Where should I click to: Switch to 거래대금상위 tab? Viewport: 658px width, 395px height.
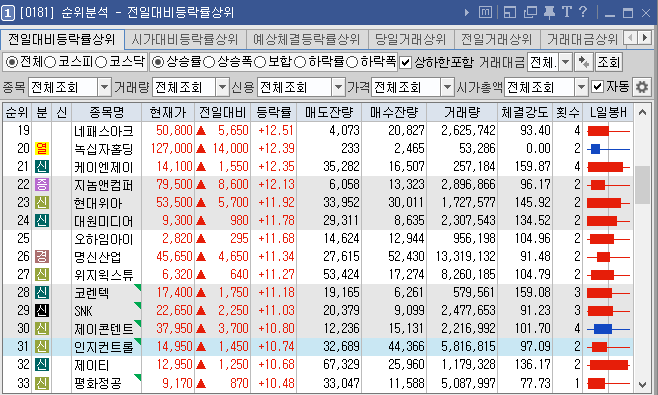(582, 39)
